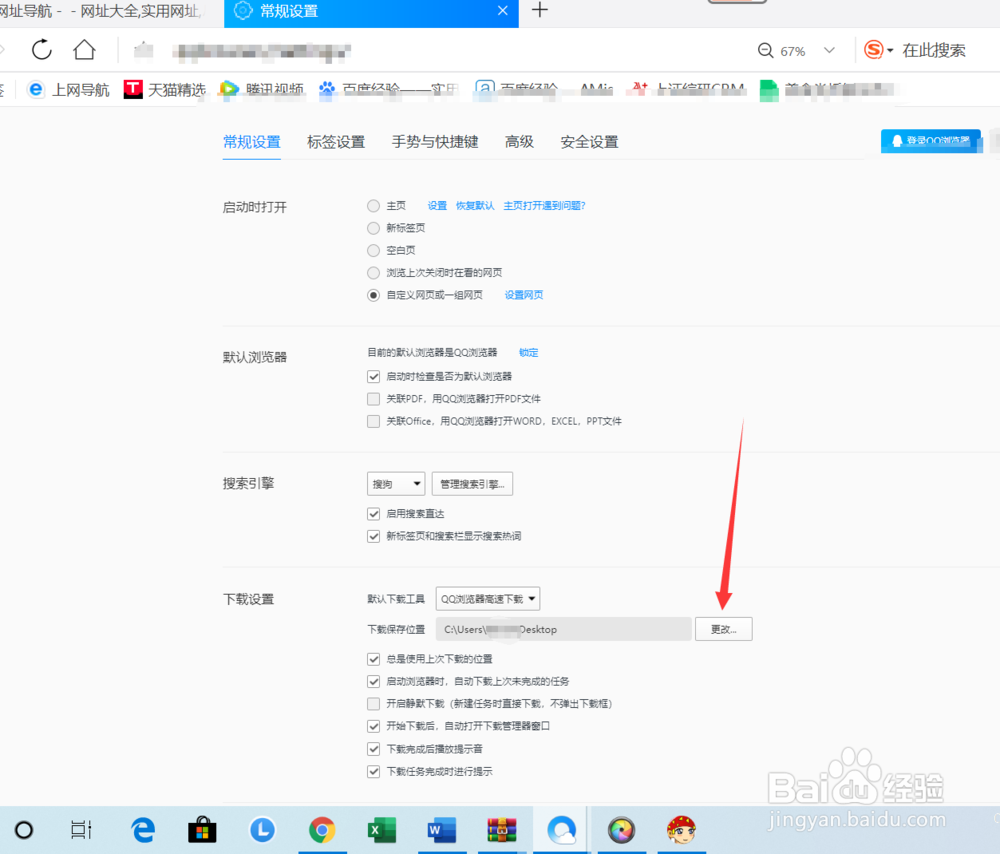Enable the 开启静默下载 checkbox

click(x=374, y=704)
